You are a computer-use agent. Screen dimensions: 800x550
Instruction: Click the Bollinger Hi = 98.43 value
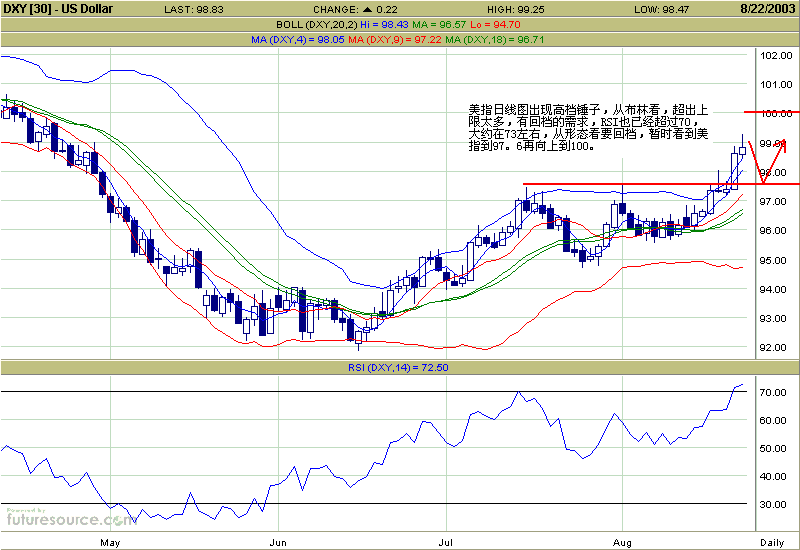point(385,24)
